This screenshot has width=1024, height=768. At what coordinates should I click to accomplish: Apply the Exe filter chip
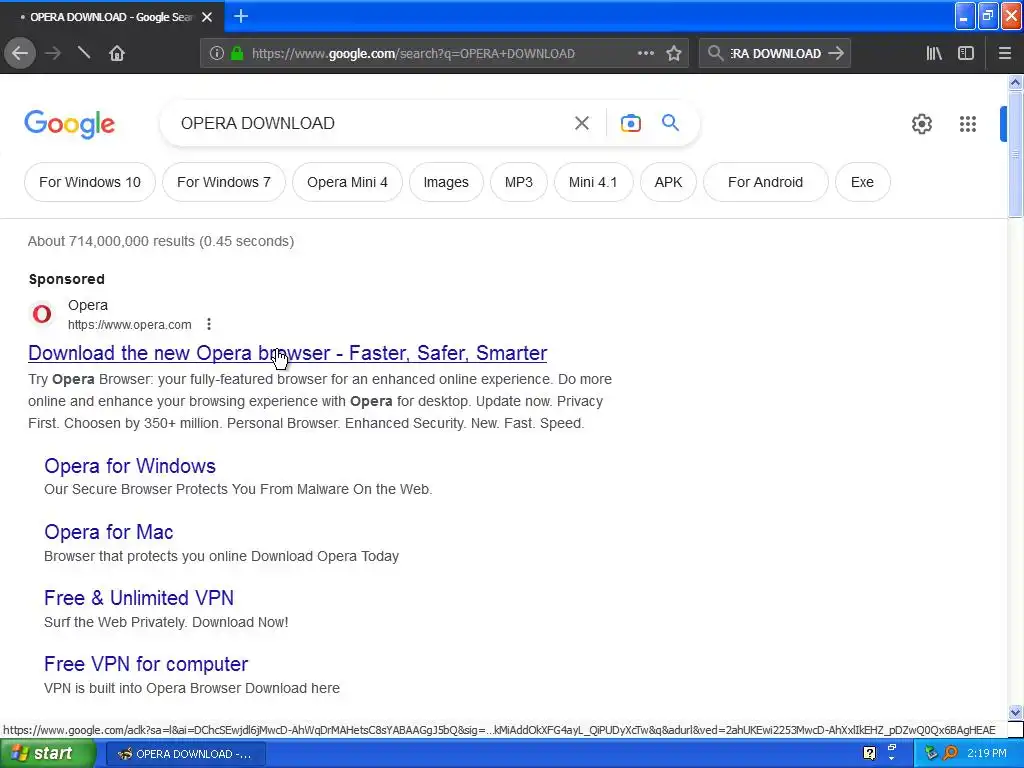click(x=862, y=182)
